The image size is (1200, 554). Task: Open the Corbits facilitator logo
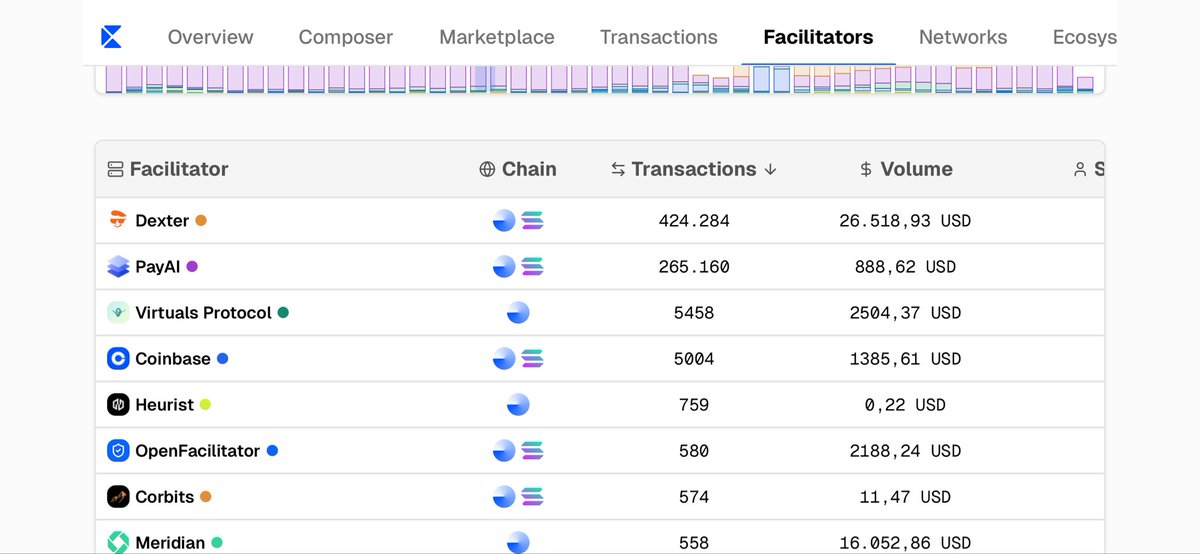pos(118,496)
